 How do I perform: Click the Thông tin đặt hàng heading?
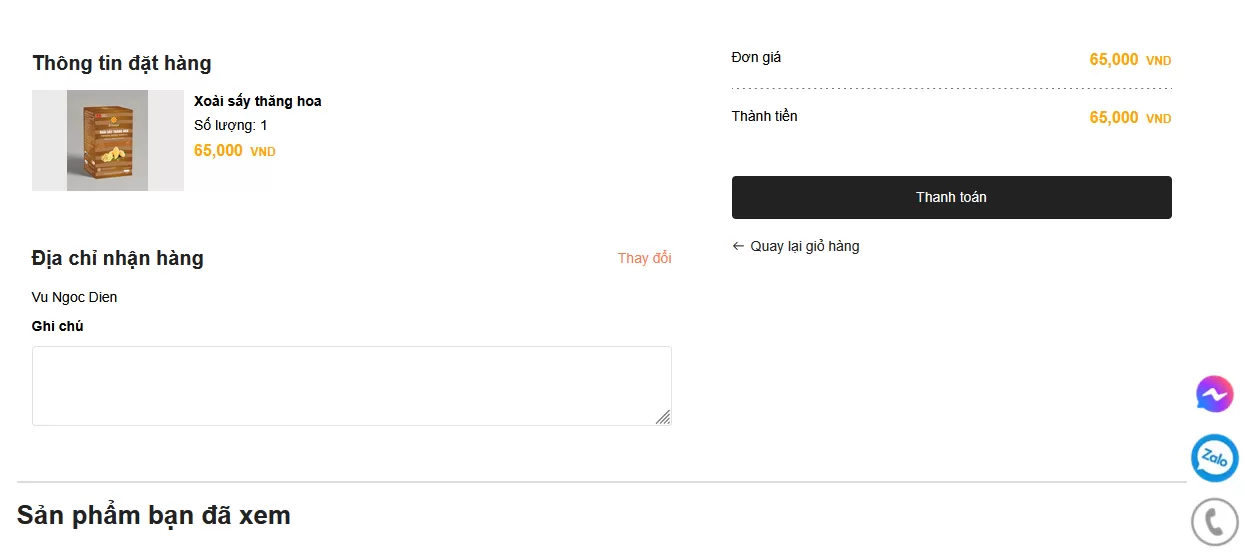point(121,63)
